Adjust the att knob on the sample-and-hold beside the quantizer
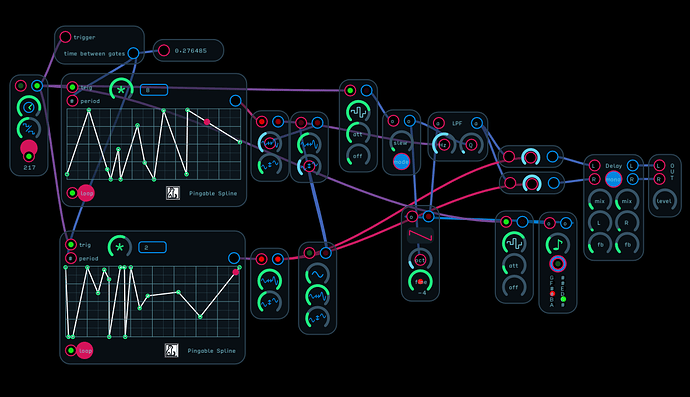Image resolution: width=690 pixels, height=397 pixels. coord(514,265)
